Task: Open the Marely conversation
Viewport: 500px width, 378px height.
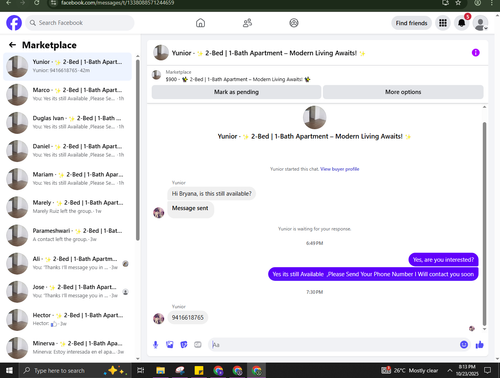Action: pyautogui.click(x=67, y=207)
